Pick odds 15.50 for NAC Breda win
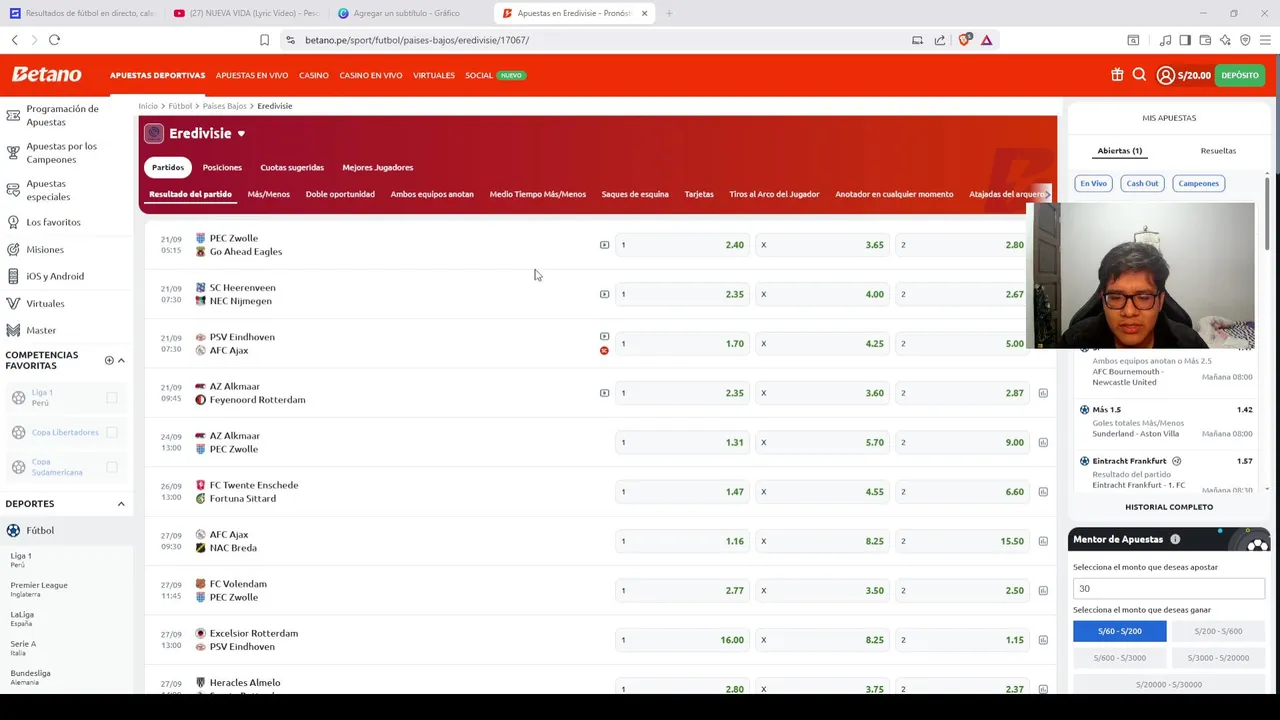 click(962, 541)
